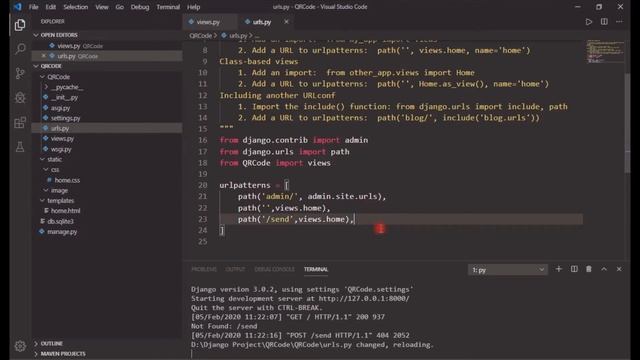Close the terminal panel
Image resolution: width=640 pixels, height=360 pixels.
(619, 269)
